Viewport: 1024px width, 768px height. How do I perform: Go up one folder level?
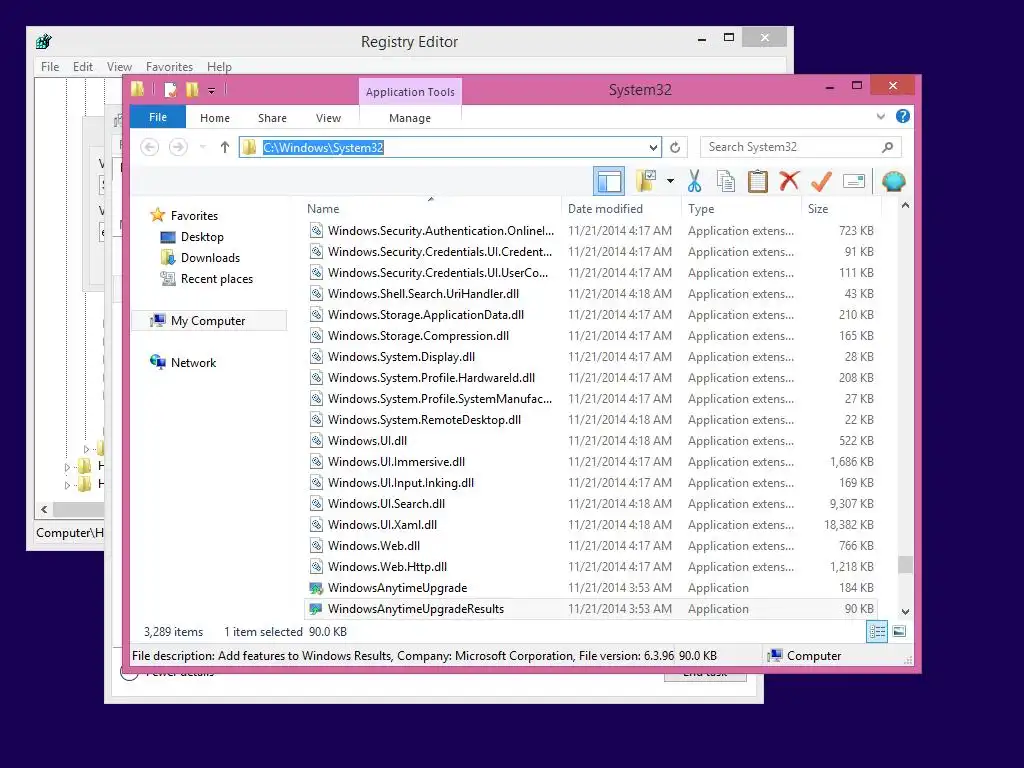[225, 148]
